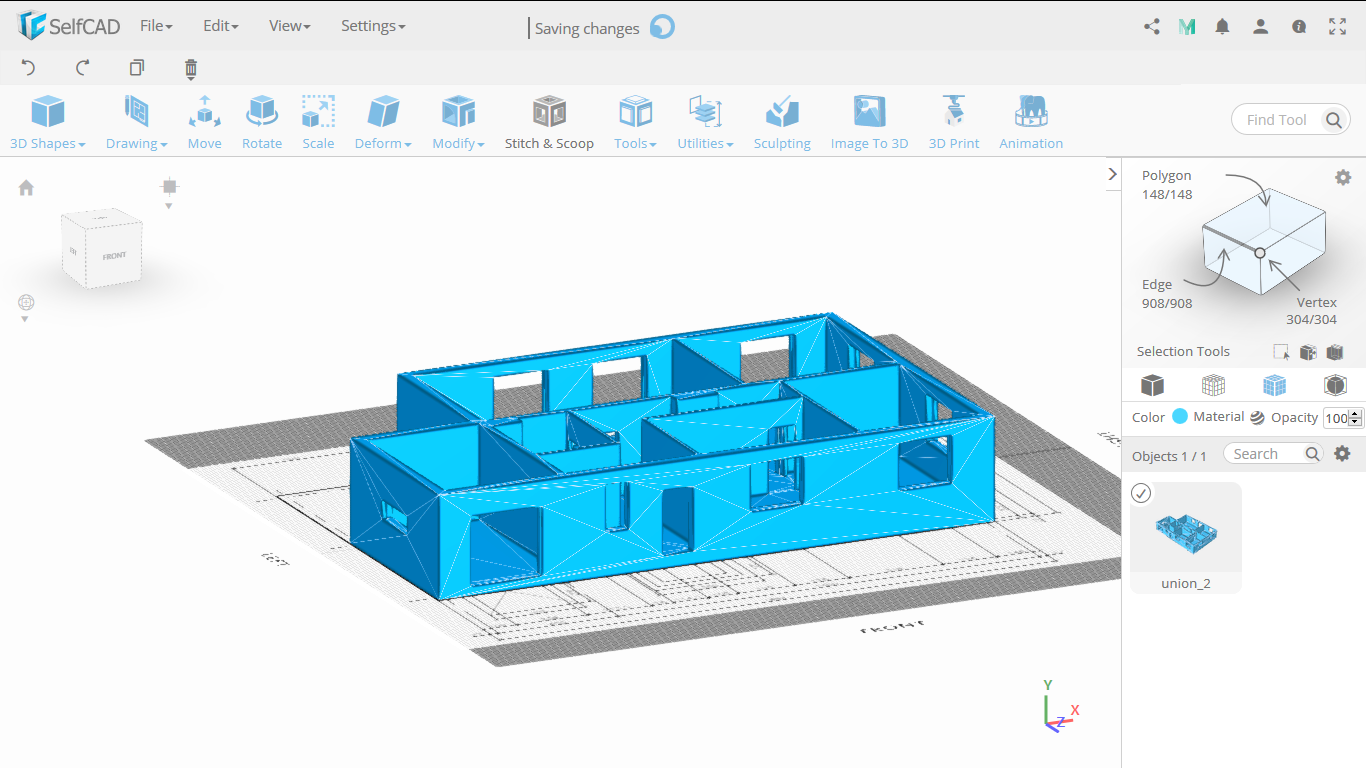Open notifications bell
This screenshot has width=1366, height=768.
(x=1222, y=27)
